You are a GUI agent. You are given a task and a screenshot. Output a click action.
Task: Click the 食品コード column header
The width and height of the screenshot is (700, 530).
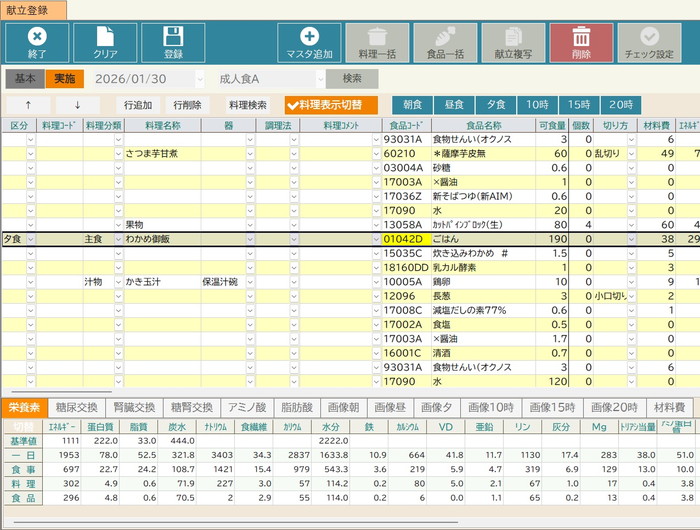pos(406,126)
